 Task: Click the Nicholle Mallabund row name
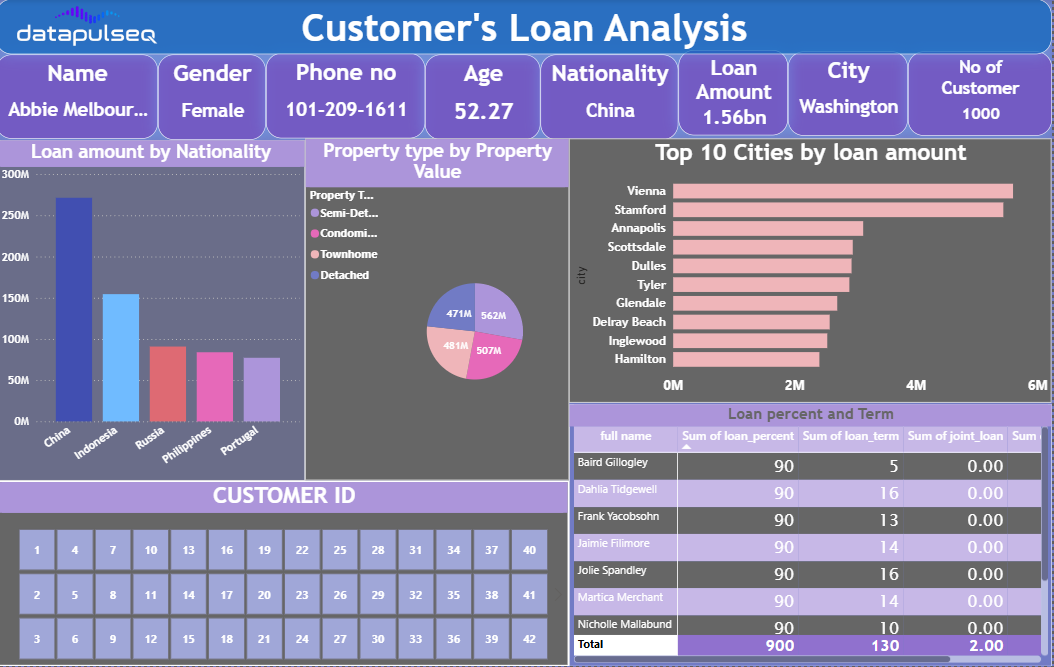(x=624, y=624)
